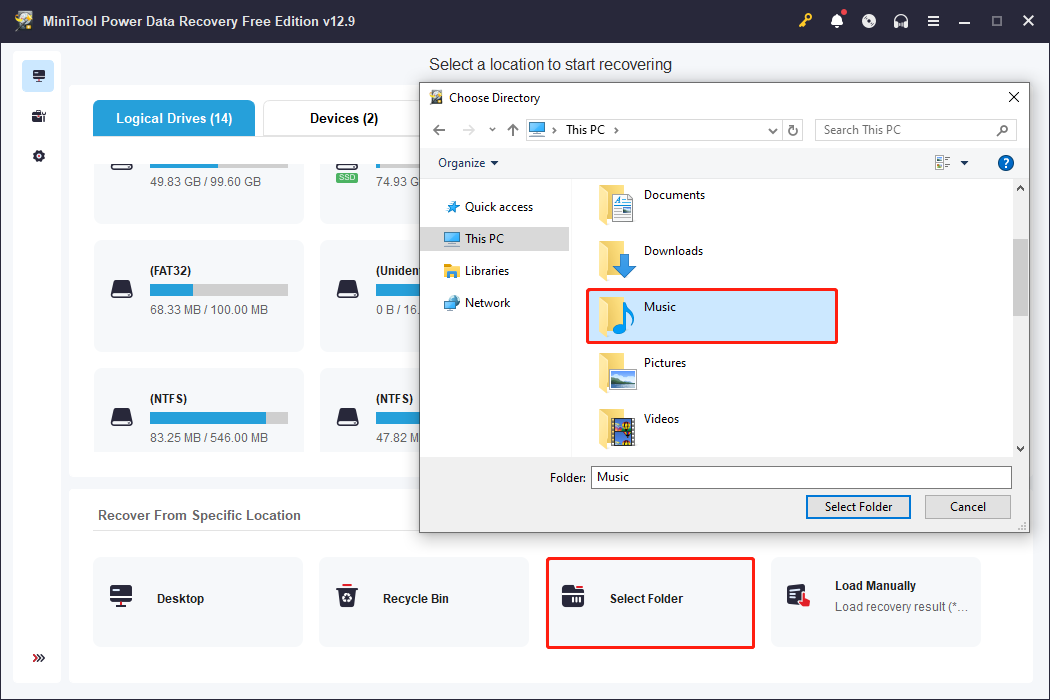
Task: Click scroll up arrow in folder list
Action: (x=1020, y=189)
